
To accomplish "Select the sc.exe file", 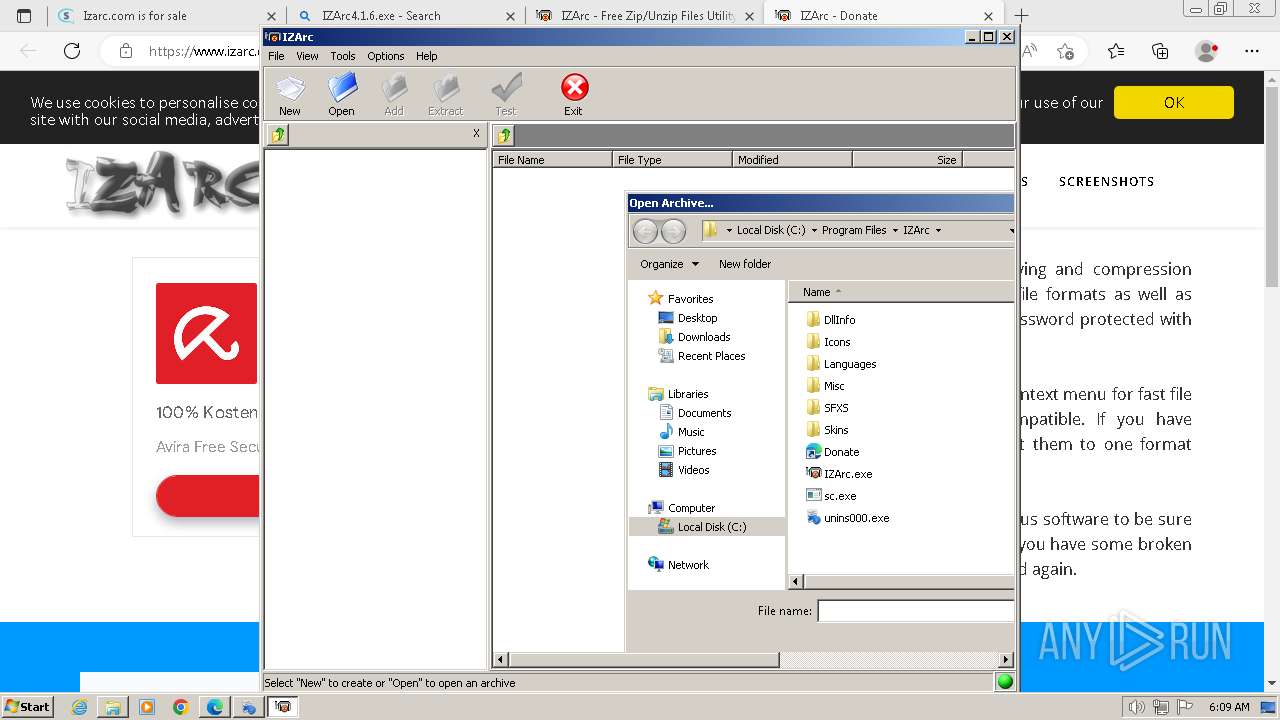I will [x=831, y=496].
